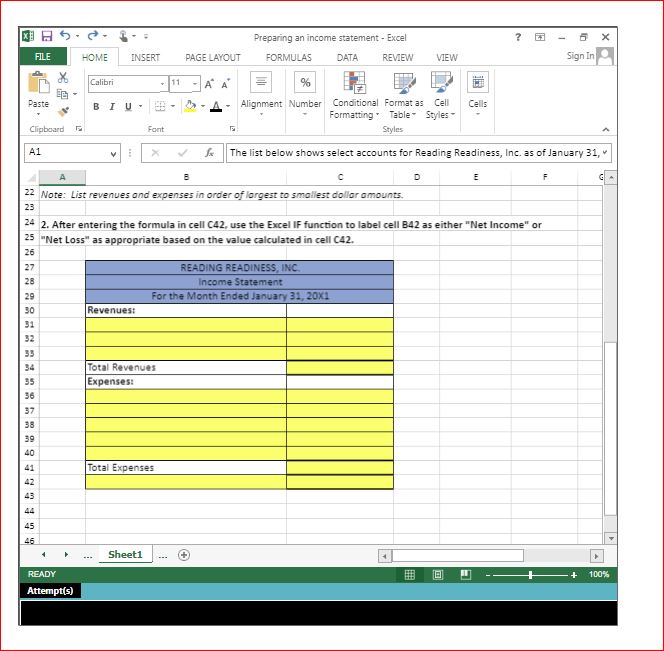Switch to Normal view icon in status bar
664x651 pixels.
(x=409, y=575)
